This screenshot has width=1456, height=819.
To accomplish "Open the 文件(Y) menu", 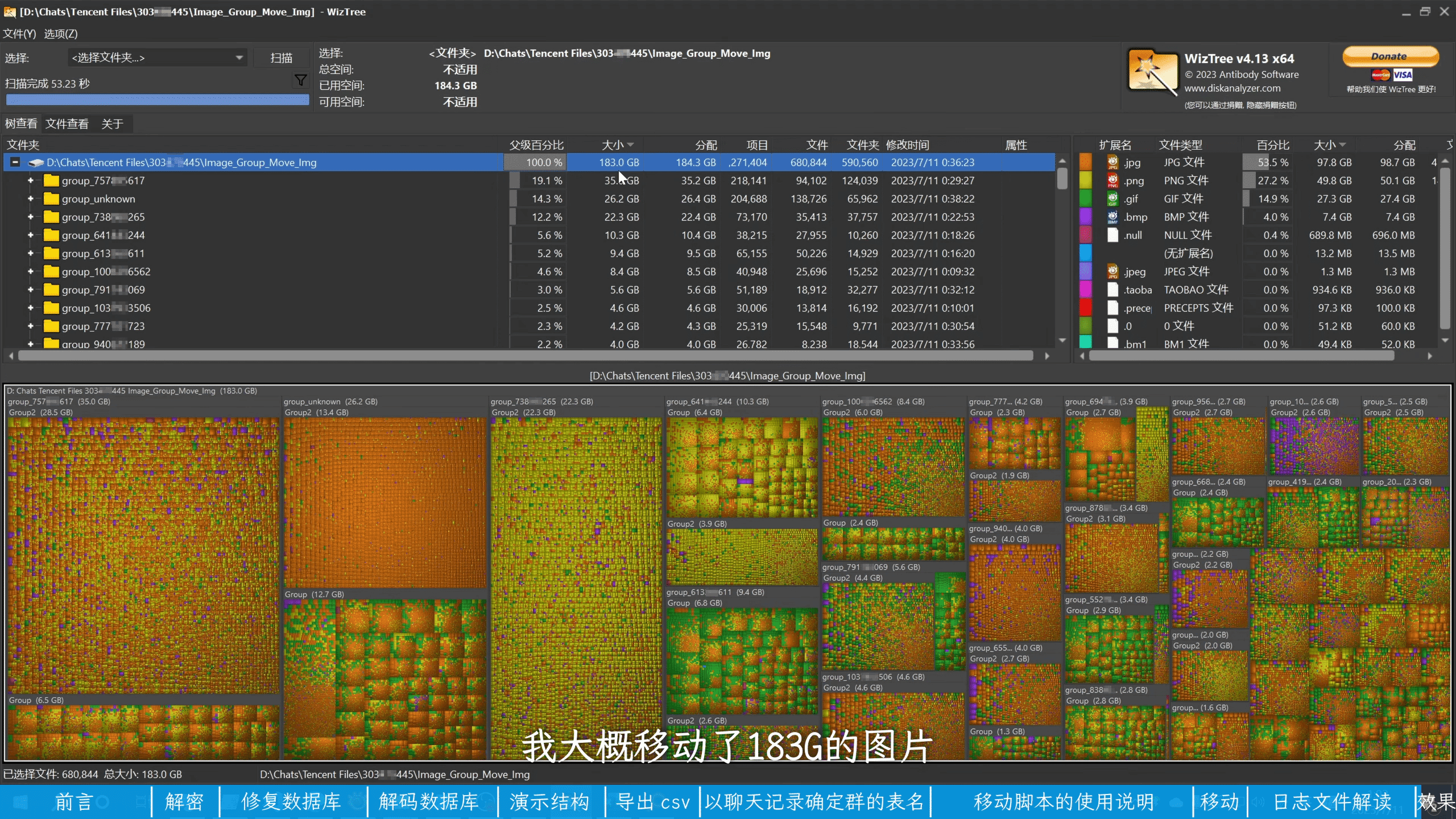I will coord(19,34).
